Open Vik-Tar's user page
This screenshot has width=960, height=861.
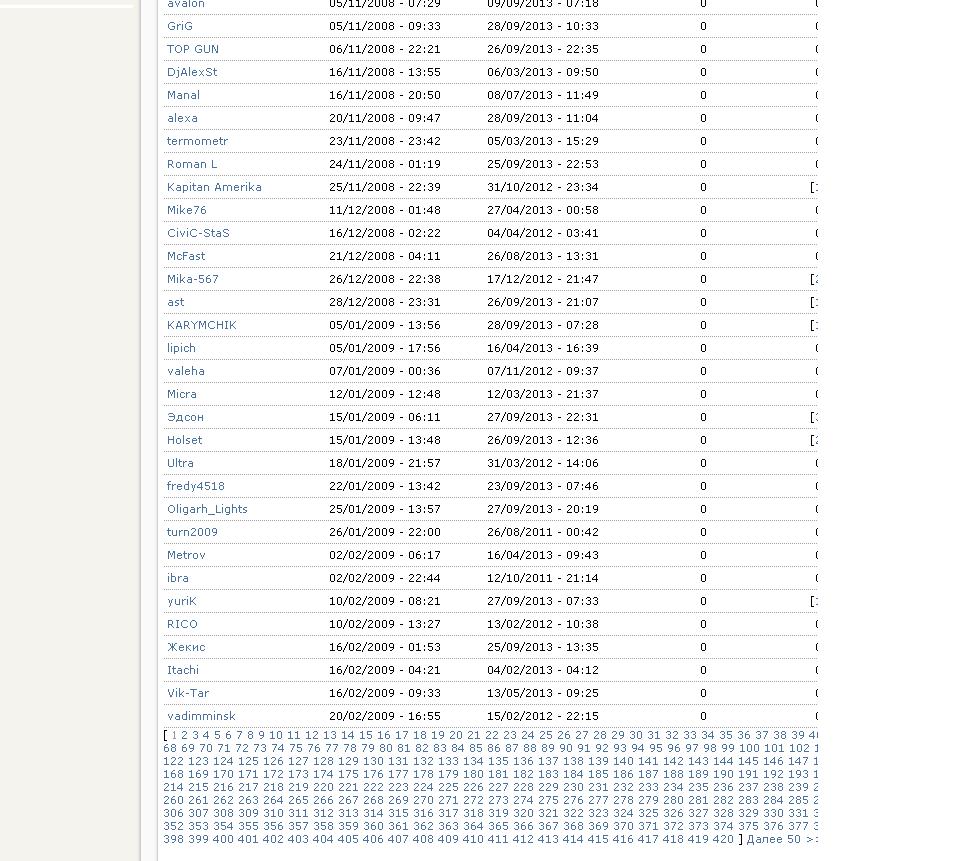(x=187, y=693)
